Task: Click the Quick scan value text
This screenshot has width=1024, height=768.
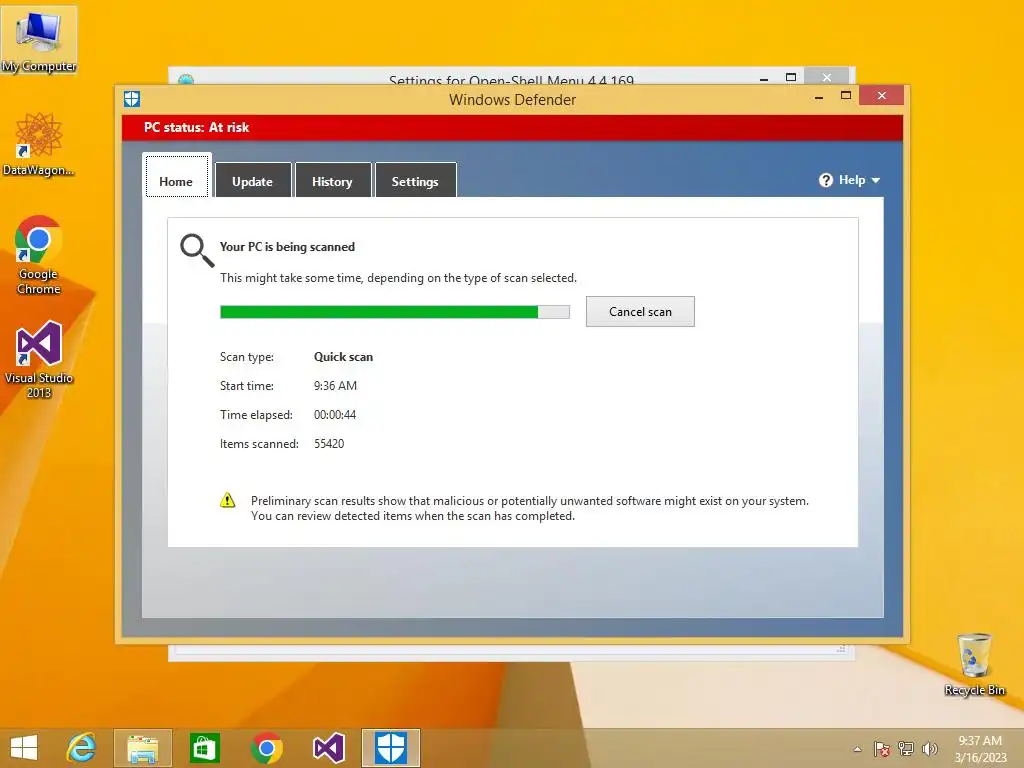Action: pos(343,357)
